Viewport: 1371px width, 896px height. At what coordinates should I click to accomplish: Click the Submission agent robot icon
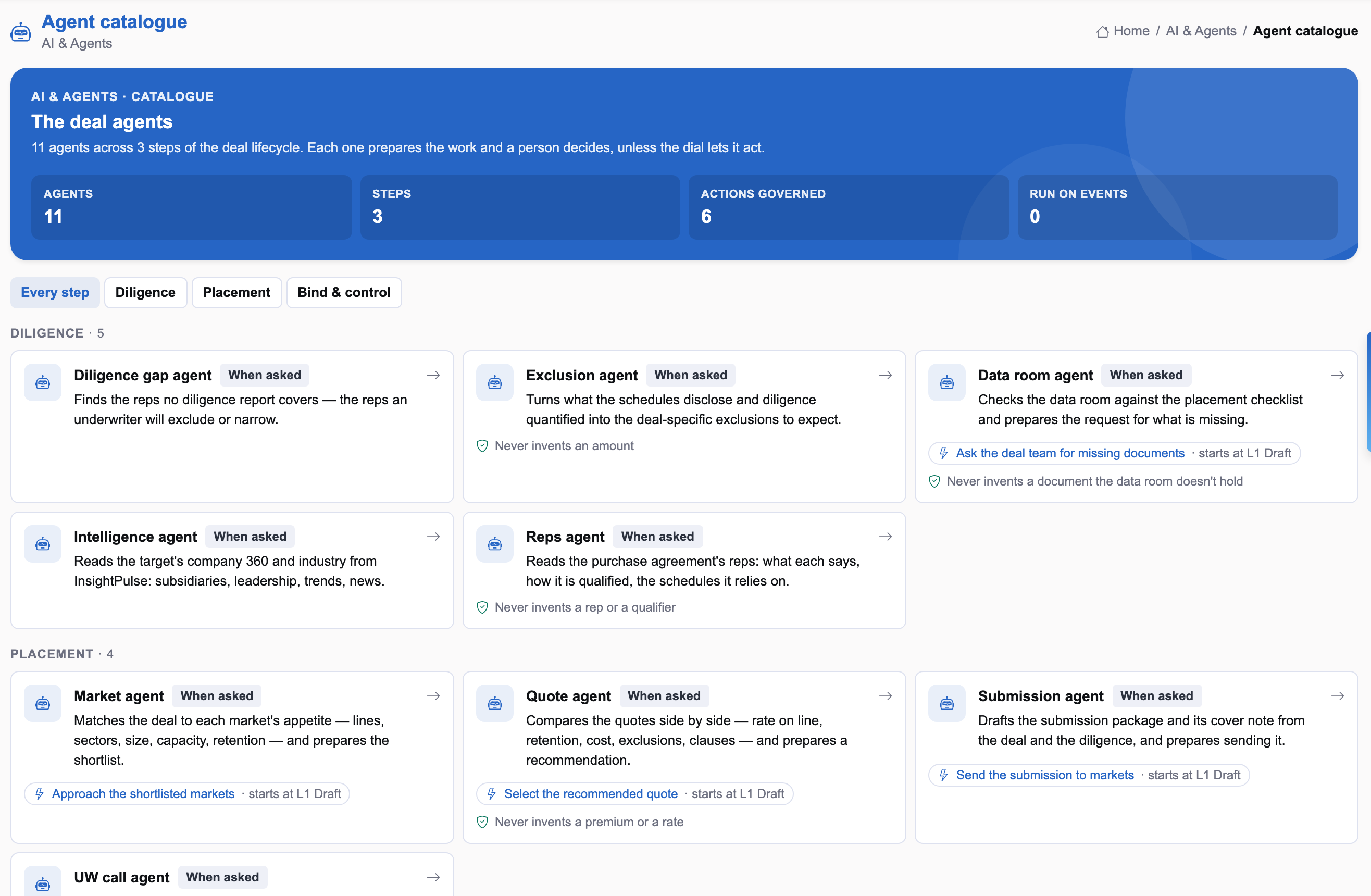(946, 703)
